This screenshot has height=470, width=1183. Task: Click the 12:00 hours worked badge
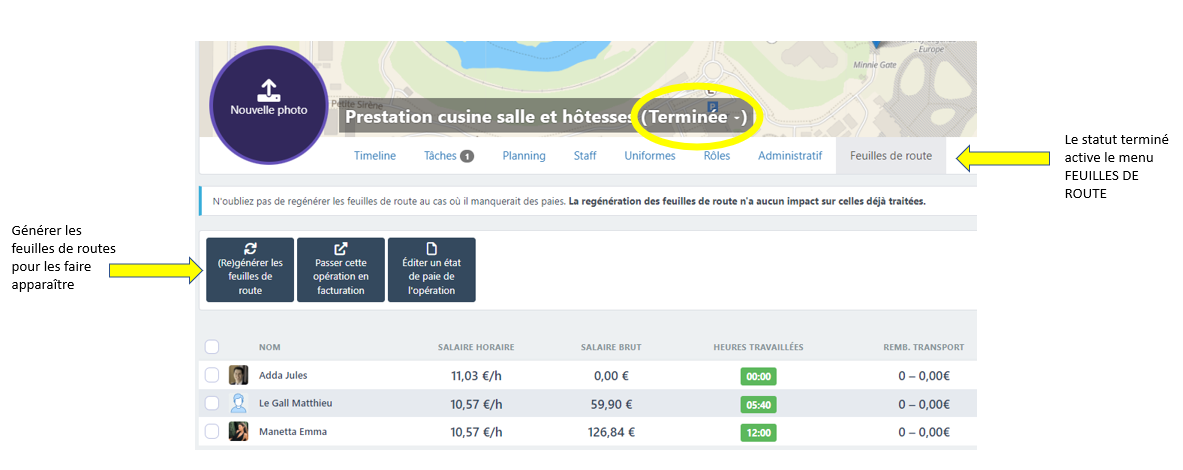(x=758, y=433)
